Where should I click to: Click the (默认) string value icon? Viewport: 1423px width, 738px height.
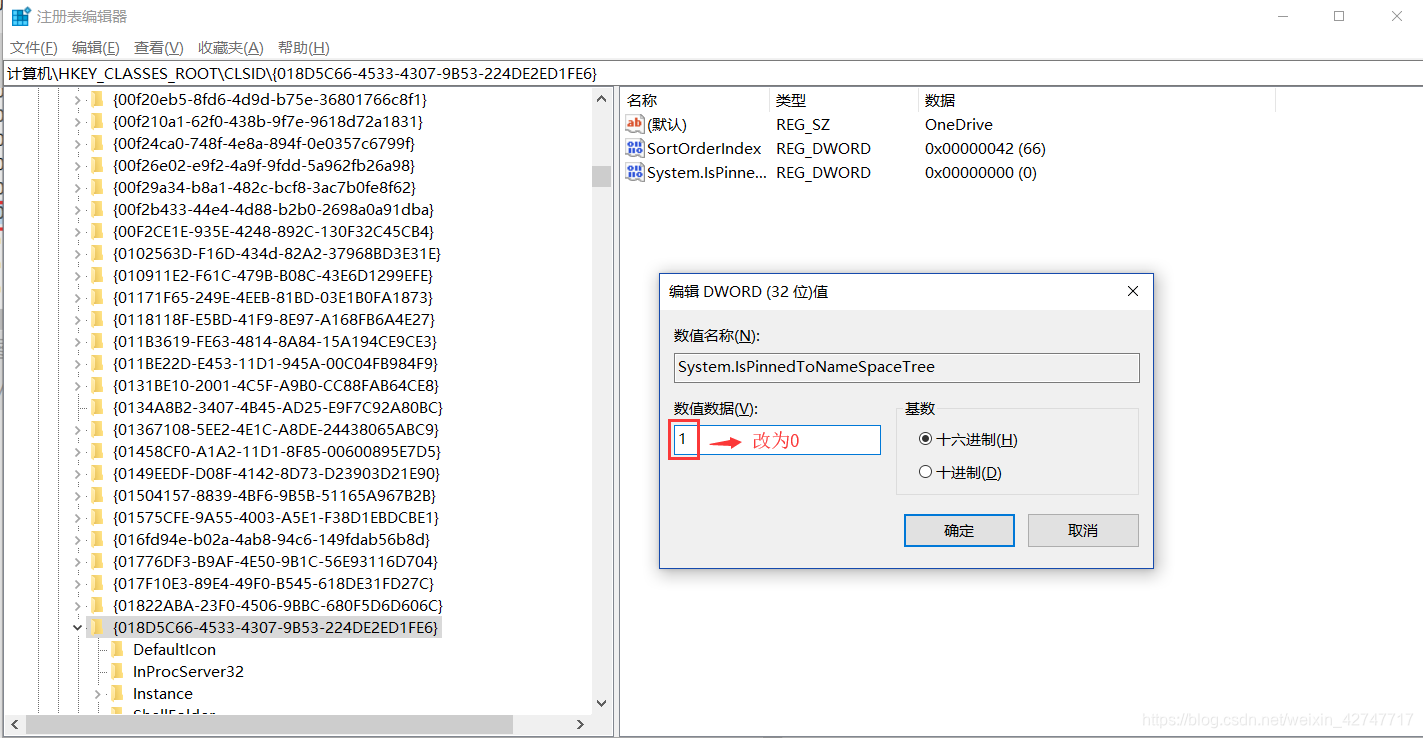click(635, 124)
